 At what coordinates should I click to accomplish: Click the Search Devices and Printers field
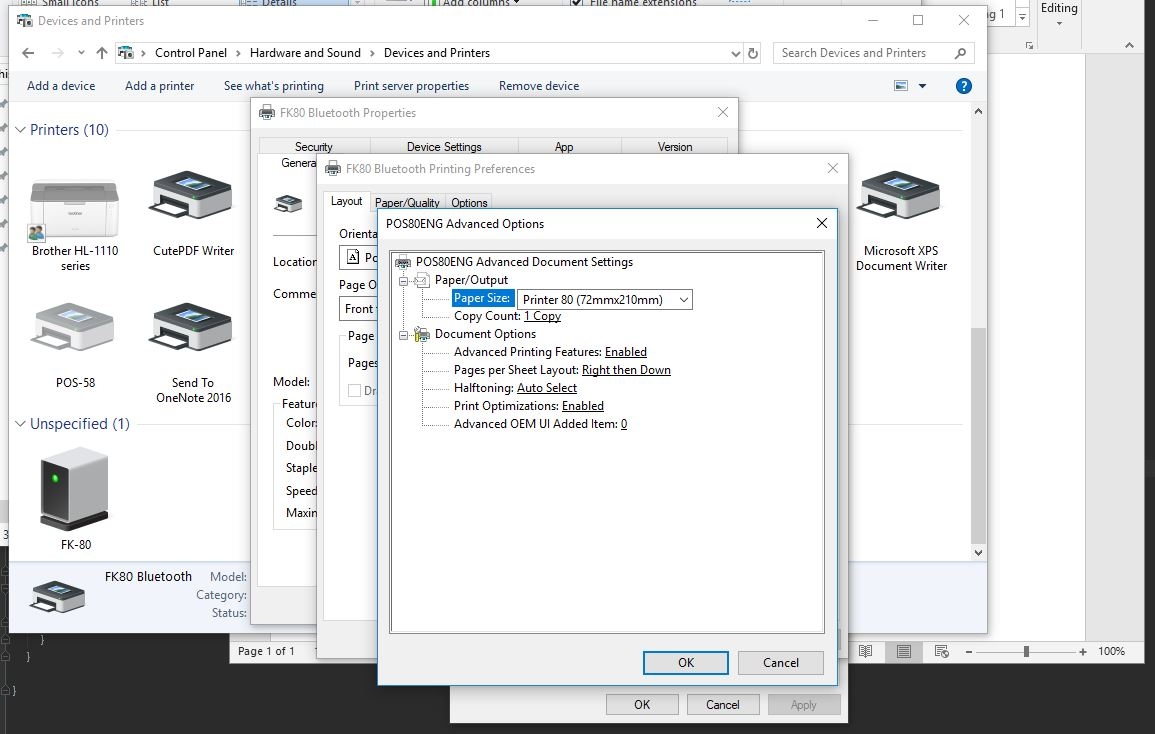click(x=865, y=53)
